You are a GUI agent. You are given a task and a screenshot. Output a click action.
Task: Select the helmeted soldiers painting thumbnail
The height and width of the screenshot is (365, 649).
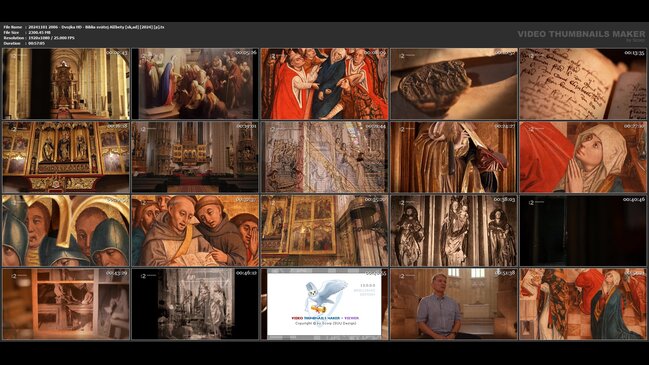[x=66, y=231]
